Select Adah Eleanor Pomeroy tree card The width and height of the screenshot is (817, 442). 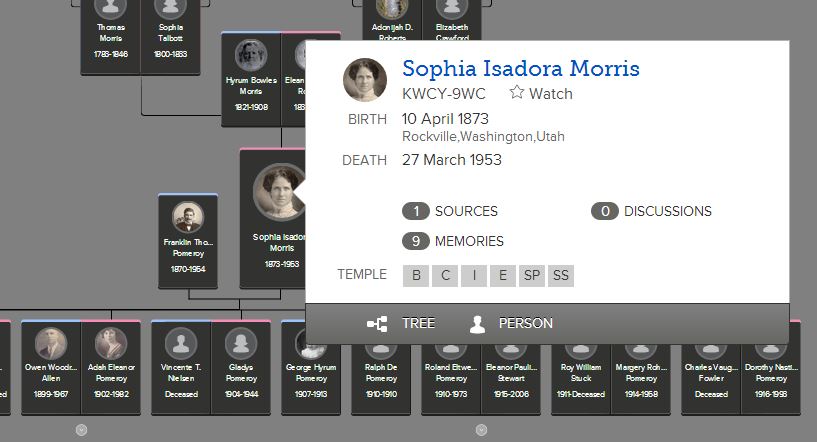(111, 365)
